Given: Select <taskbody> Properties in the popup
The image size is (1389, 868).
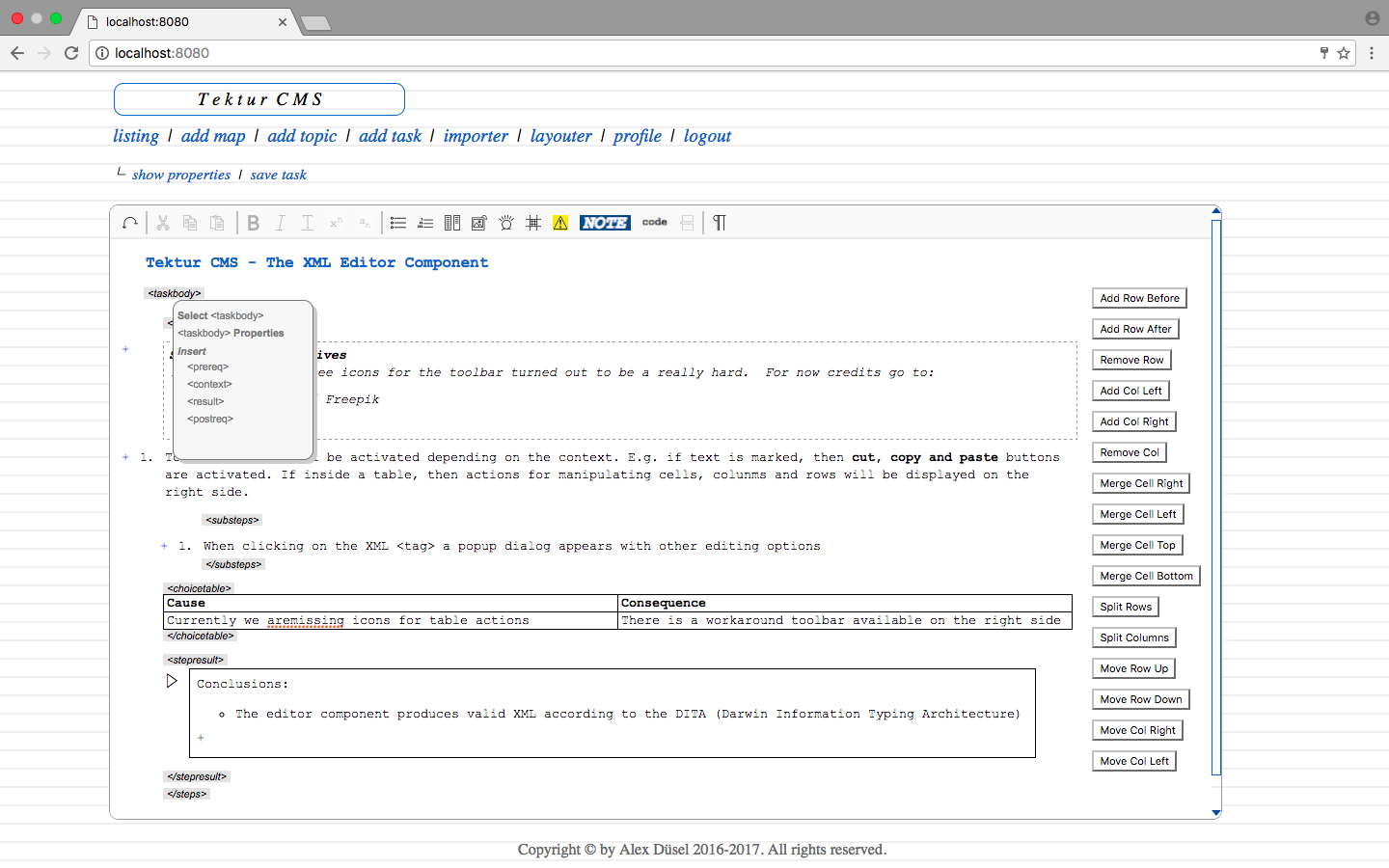Looking at the screenshot, I should tap(231, 334).
